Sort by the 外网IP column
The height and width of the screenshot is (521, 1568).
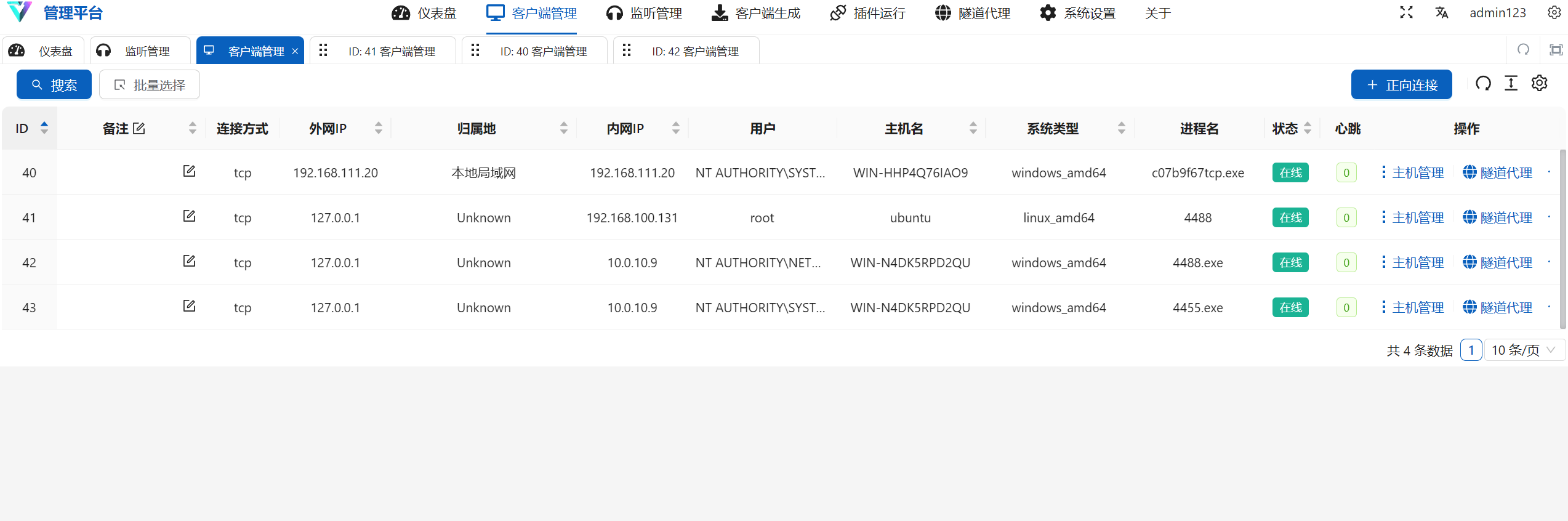(379, 128)
